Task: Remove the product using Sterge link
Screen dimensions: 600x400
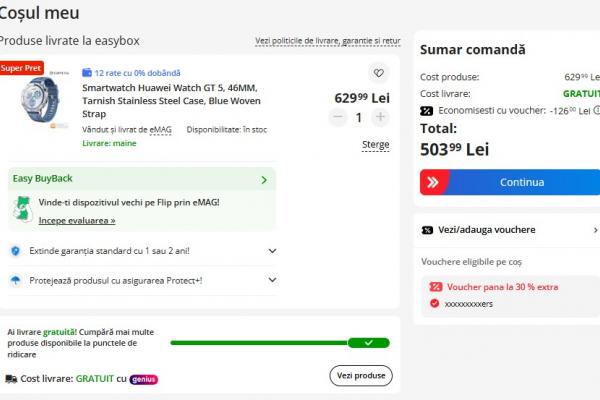Action: pos(376,145)
